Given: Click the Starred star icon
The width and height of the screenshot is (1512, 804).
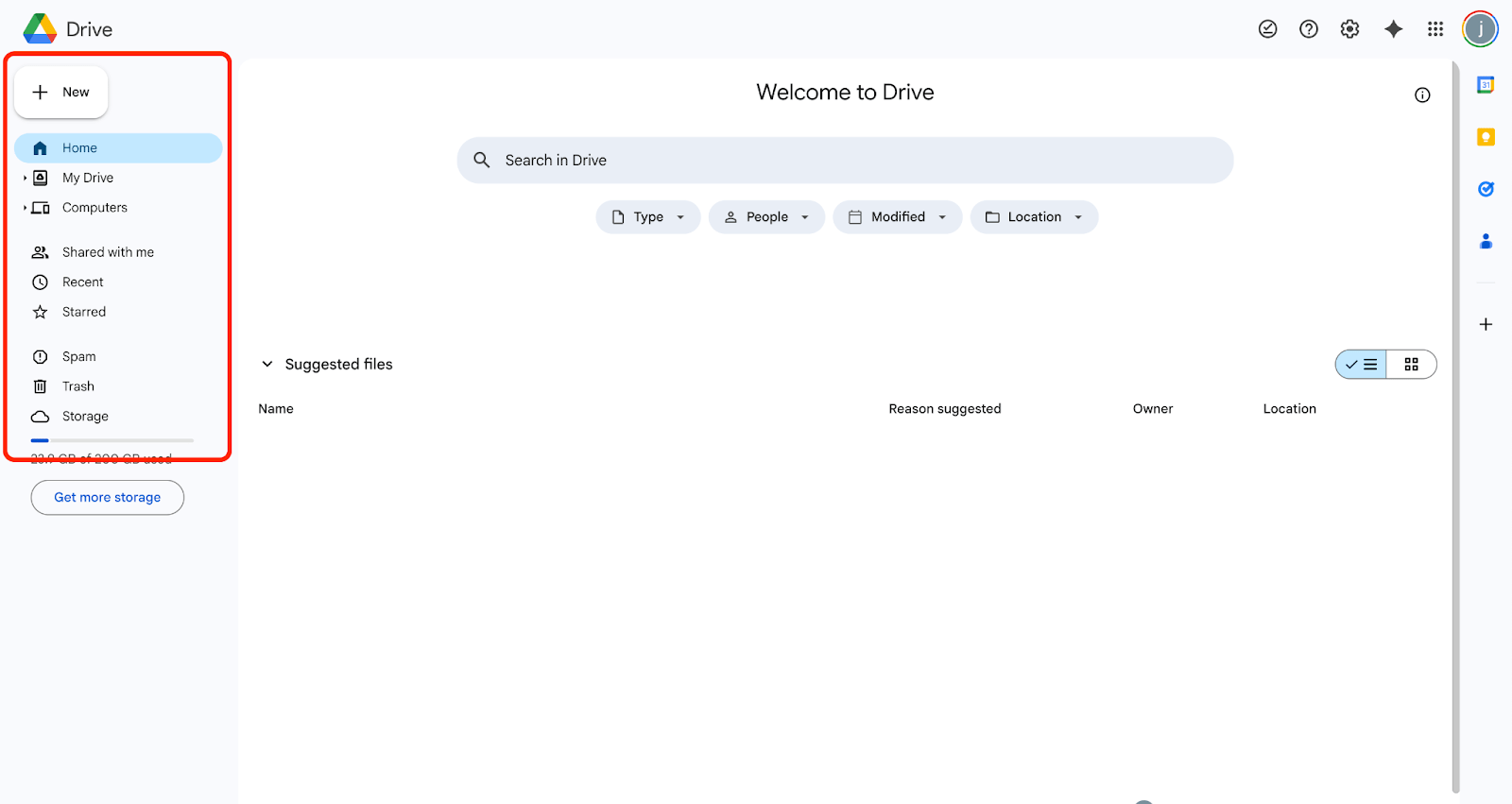Looking at the screenshot, I should coord(40,312).
